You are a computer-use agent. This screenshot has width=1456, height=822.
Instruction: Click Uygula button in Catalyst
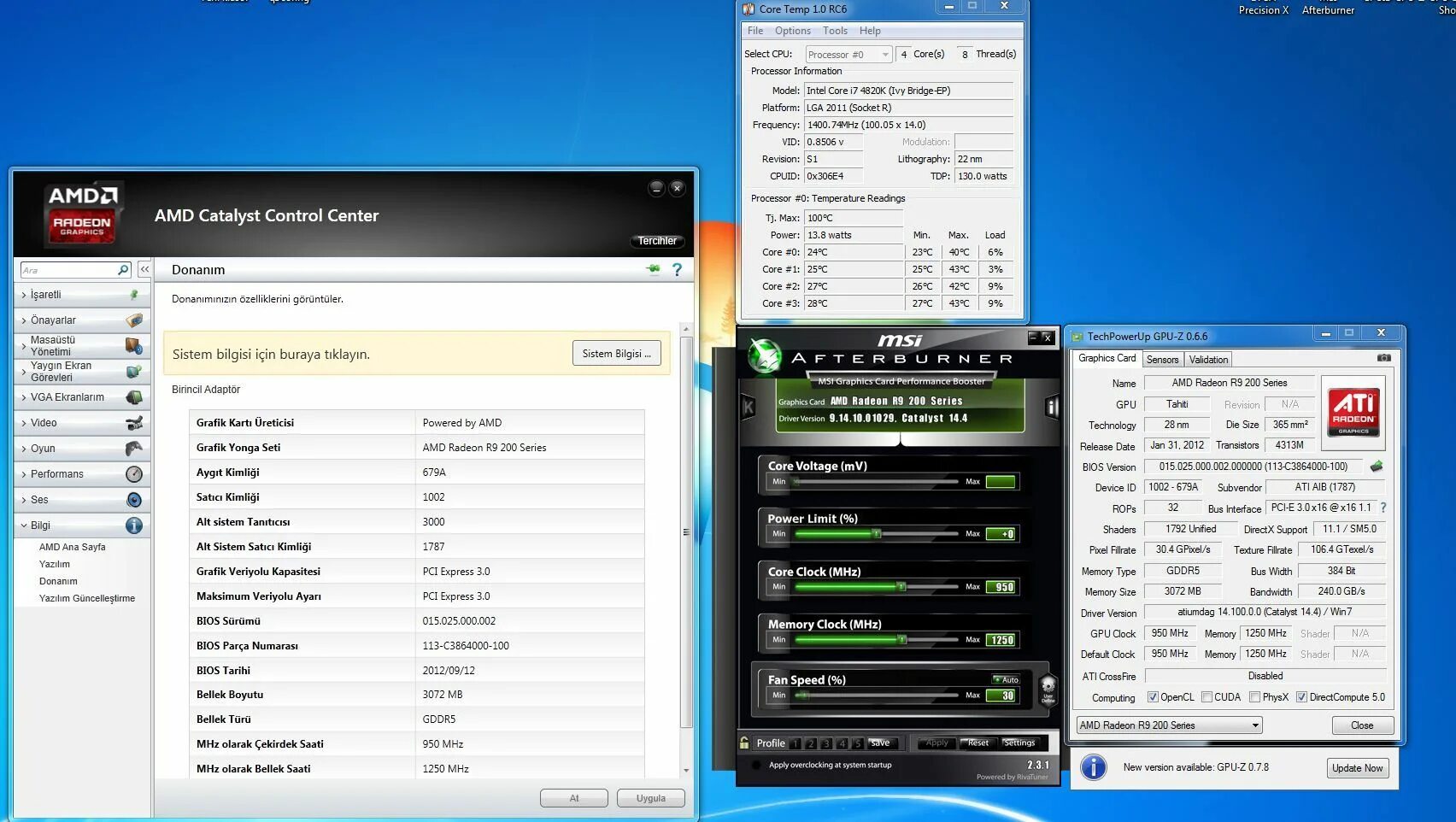[651, 798]
